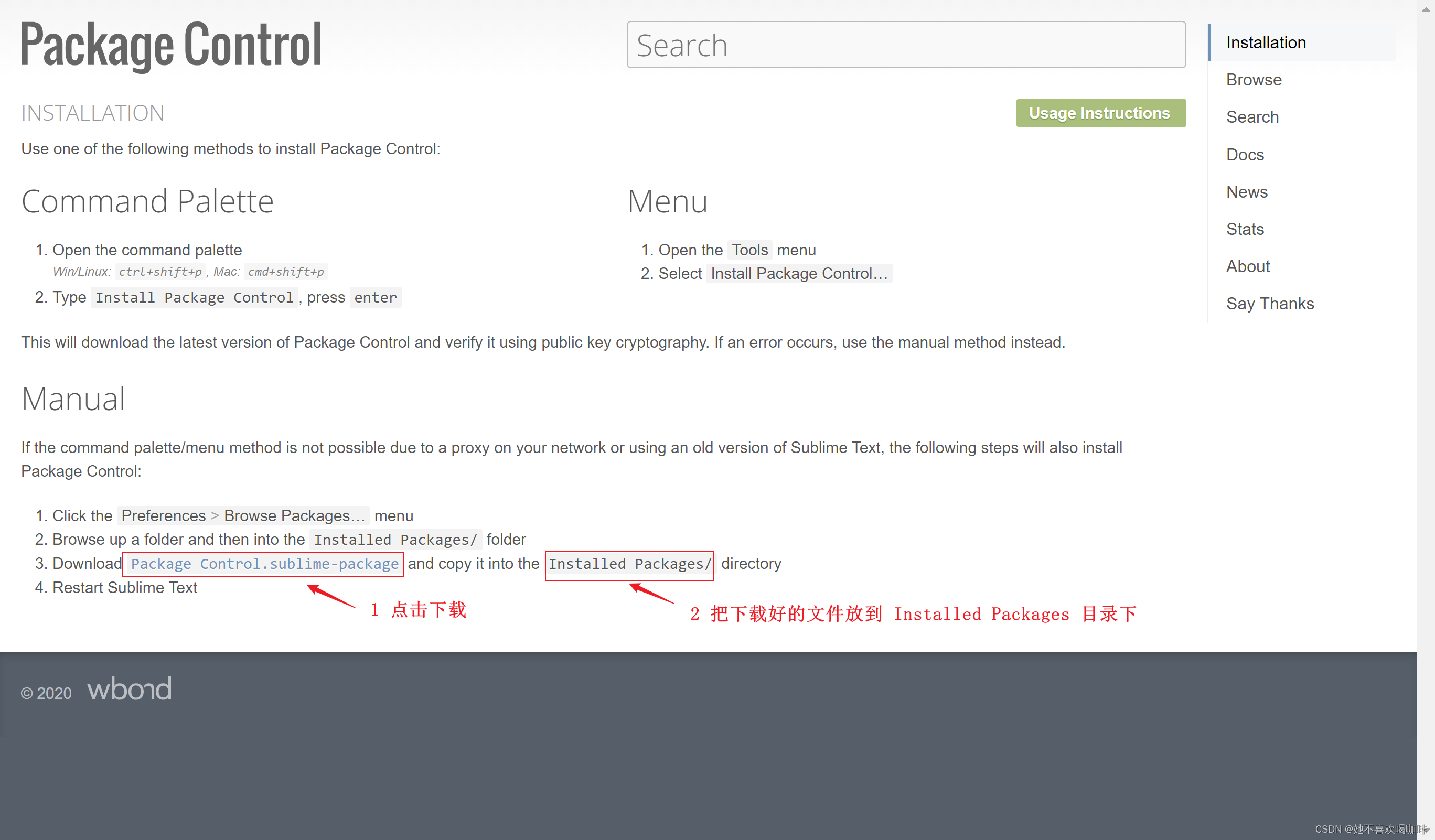
Task: Click the Say Thanks link
Action: pyautogui.click(x=1269, y=304)
